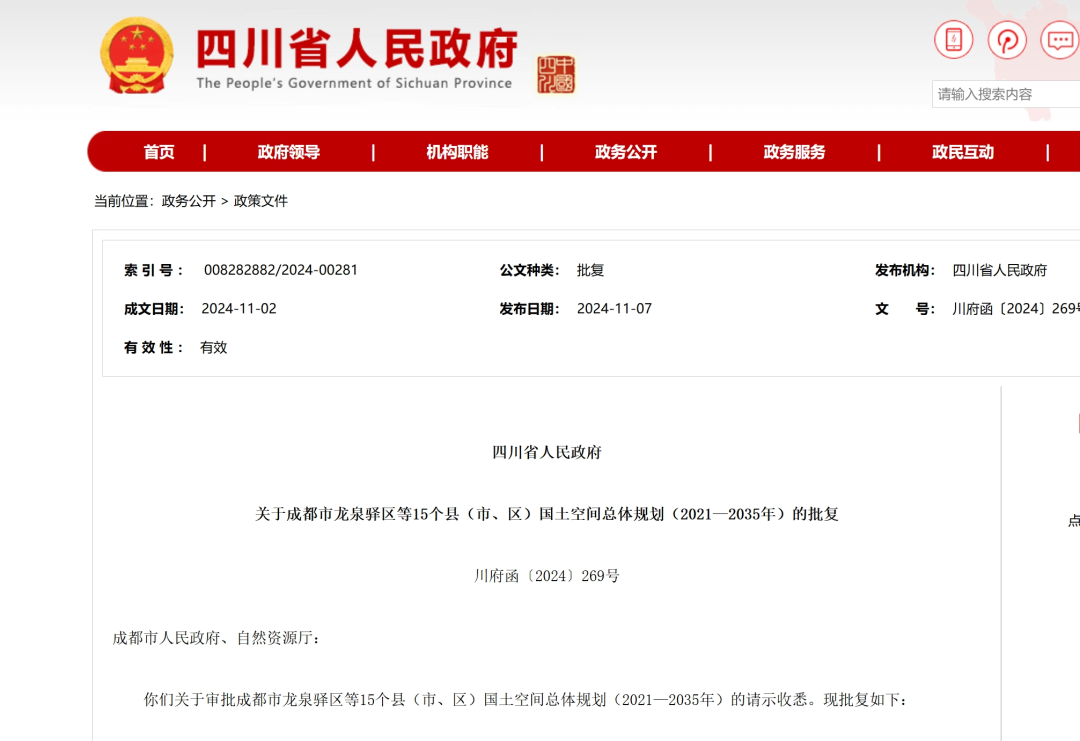Click the national emblem logo
This screenshot has height=741, width=1080.
(136, 56)
